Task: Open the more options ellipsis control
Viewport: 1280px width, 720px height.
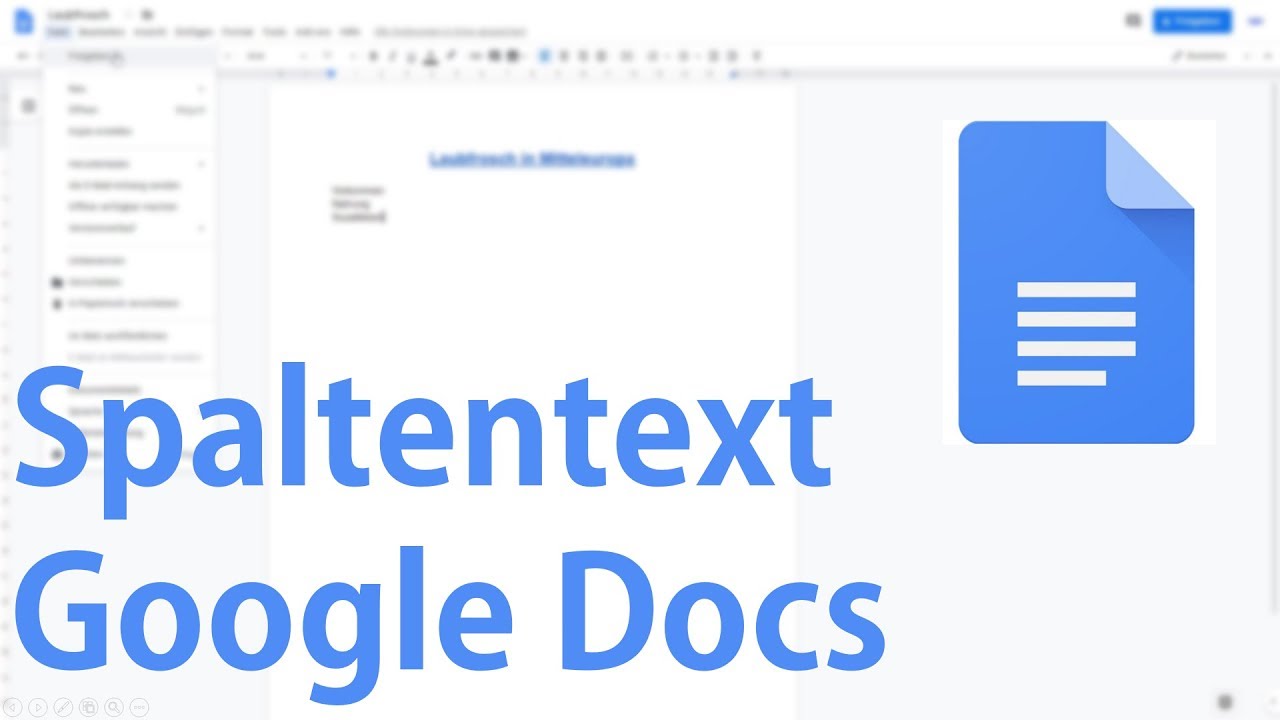Action: point(139,707)
